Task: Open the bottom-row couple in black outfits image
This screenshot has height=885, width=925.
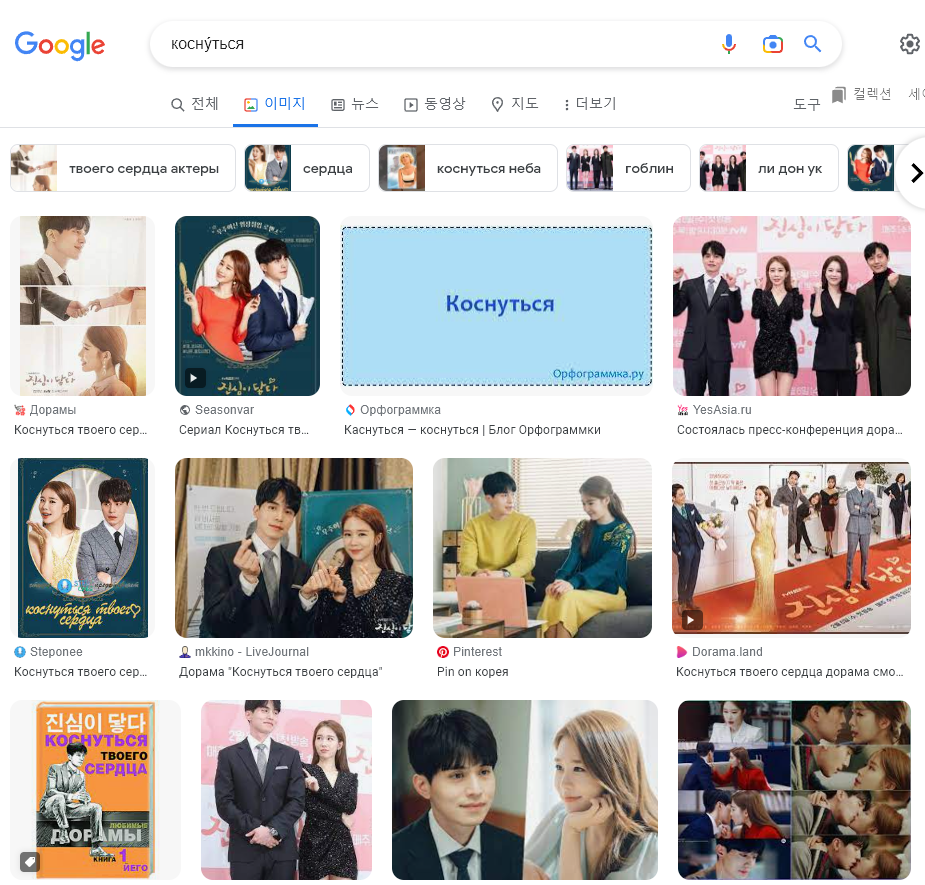Action: point(286,789)
